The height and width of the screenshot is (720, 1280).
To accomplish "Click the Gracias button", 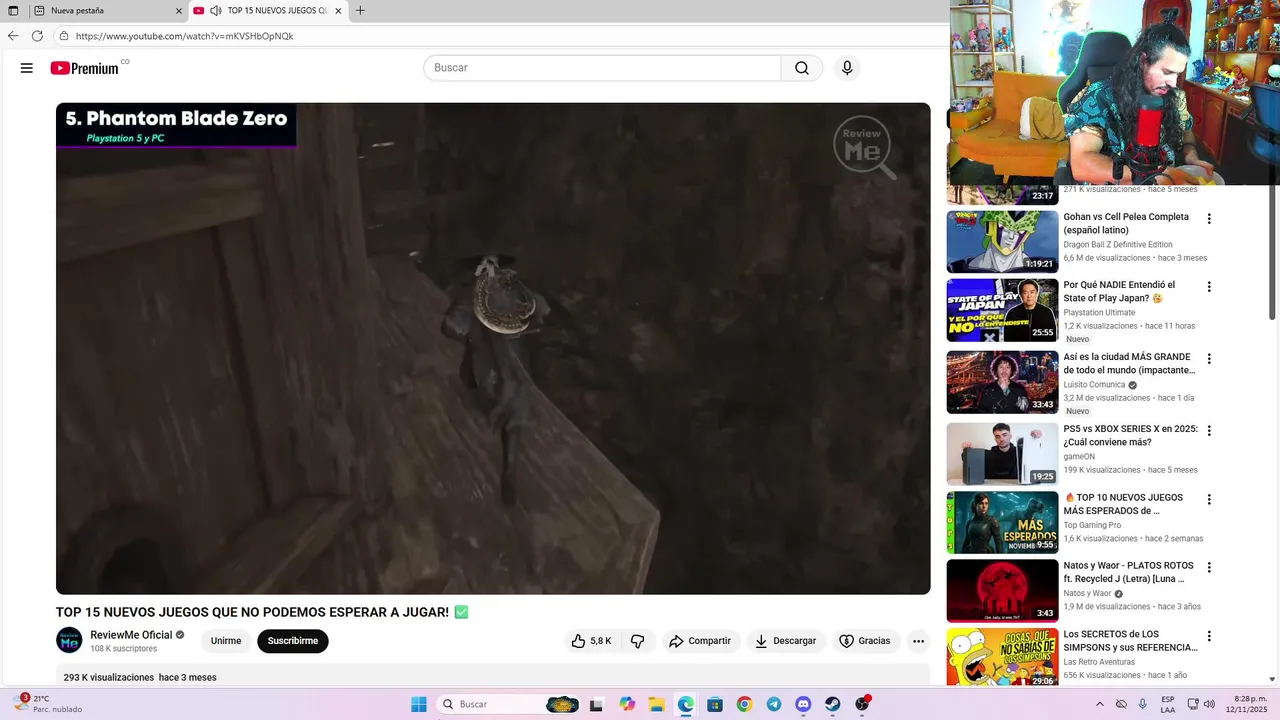I will [865, 641].
